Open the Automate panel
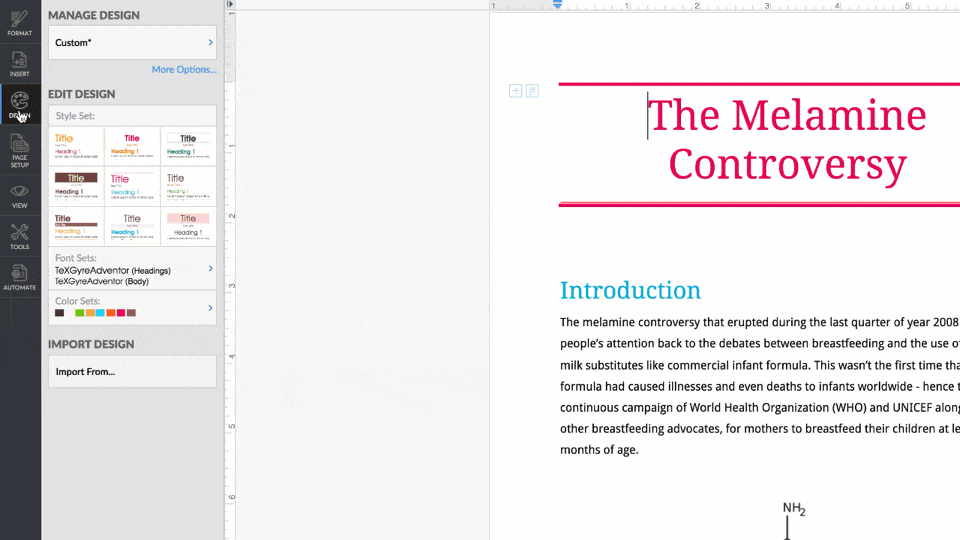This screenshot has width=960, height=540. [x=20, y=276]
